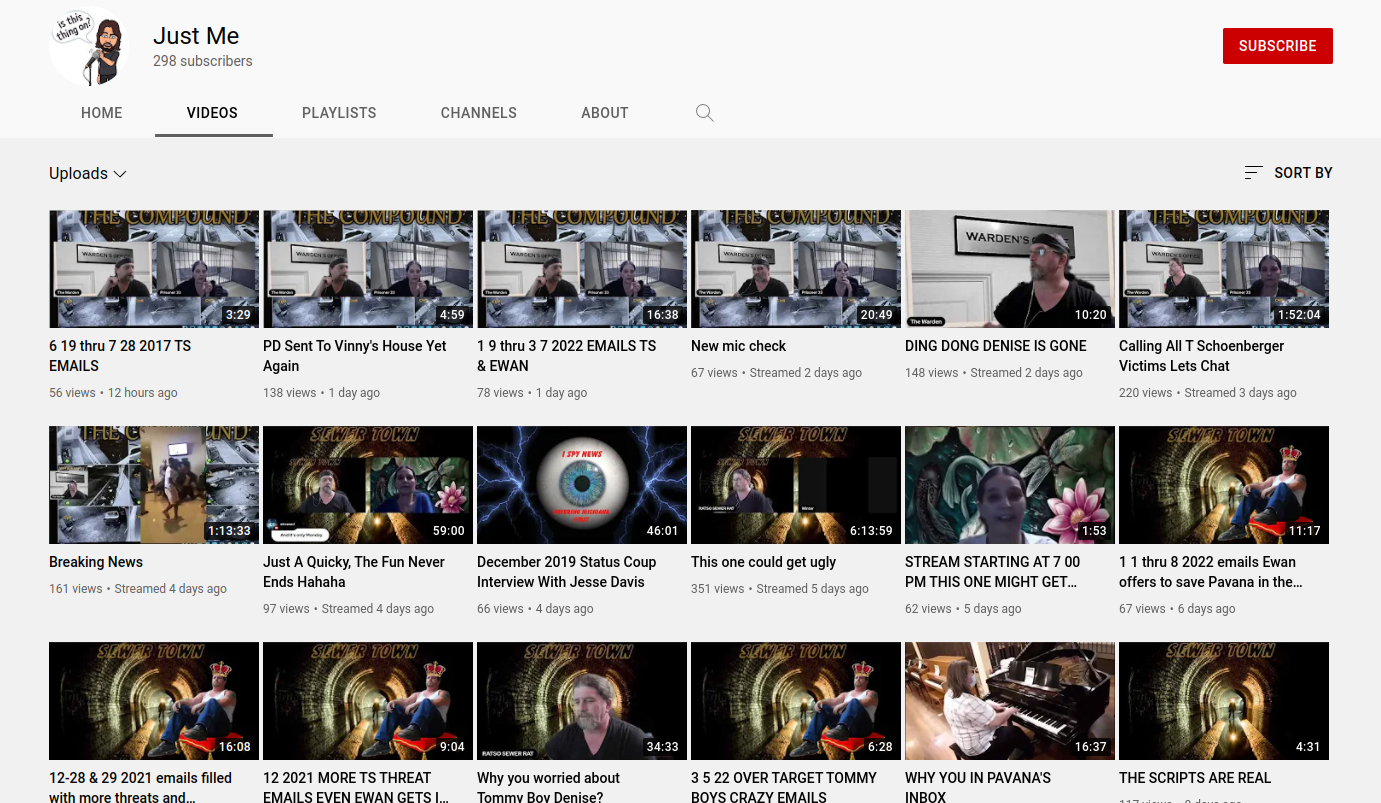Click 148 views Streamed 2 days ago text
The width and height of the screenshot is (1381, 803).
click(994, 373)
